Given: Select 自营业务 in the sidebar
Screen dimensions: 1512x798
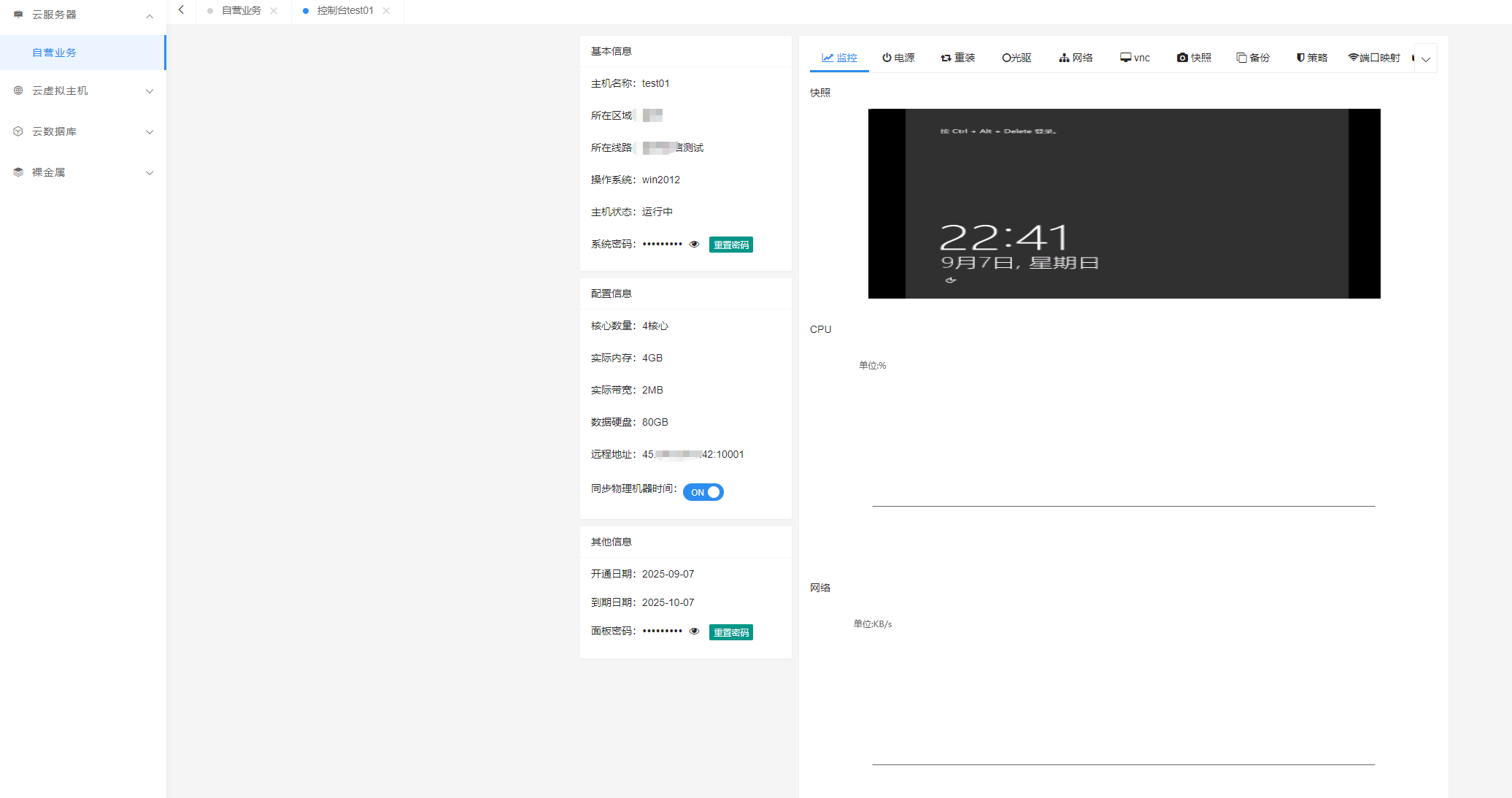Looking at the screenshot, I should 55,53.
